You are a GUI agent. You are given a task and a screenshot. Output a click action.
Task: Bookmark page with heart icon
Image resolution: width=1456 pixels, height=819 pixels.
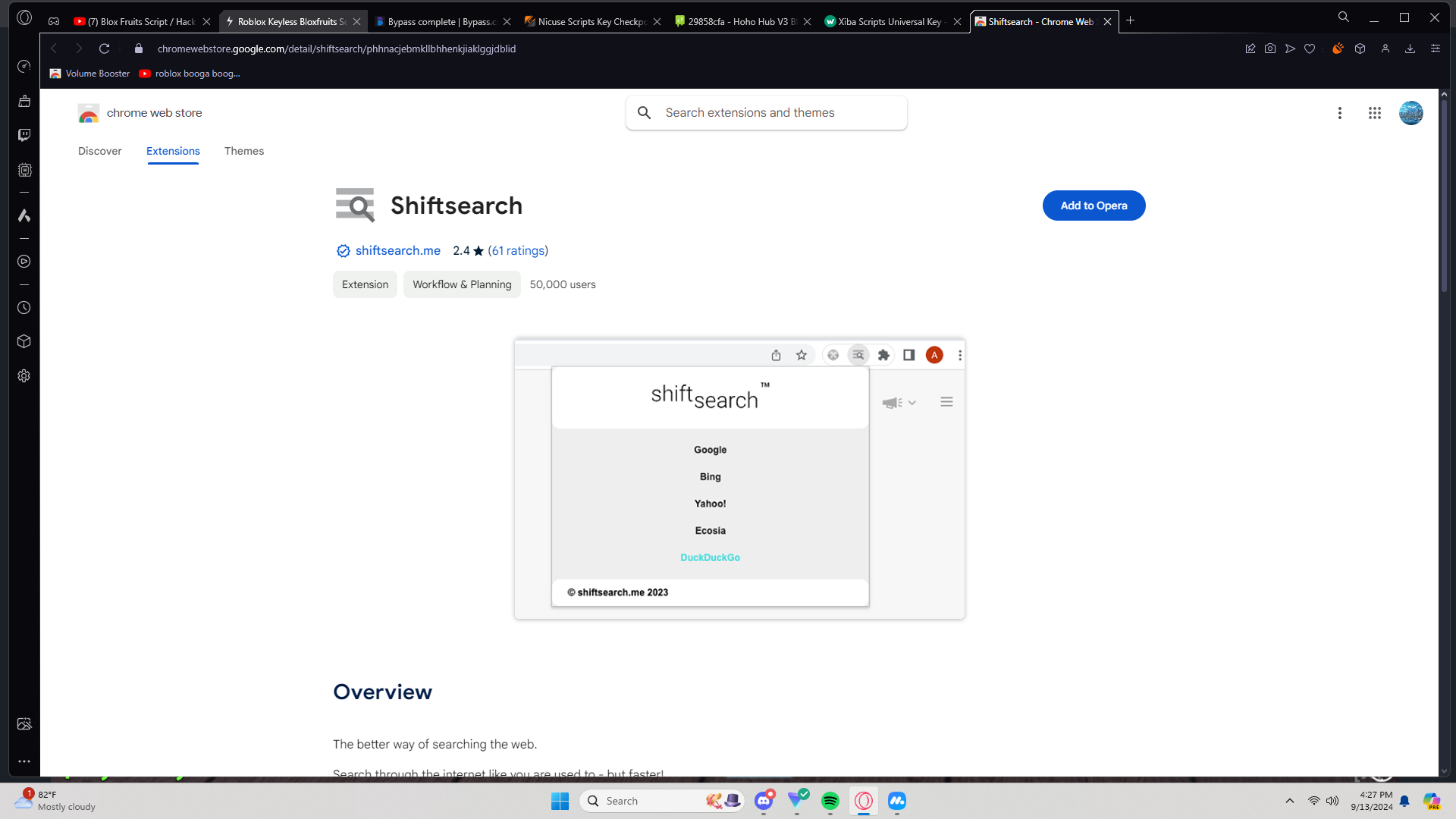click(x=1310, y=49)
